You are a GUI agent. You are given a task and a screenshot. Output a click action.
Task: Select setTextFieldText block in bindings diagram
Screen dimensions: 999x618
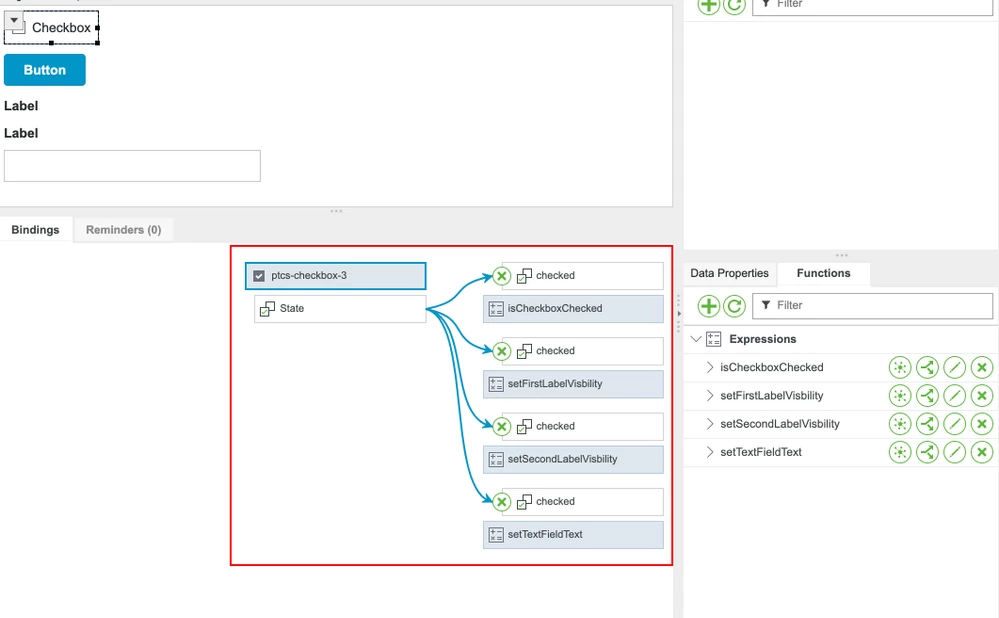point(573,535)
